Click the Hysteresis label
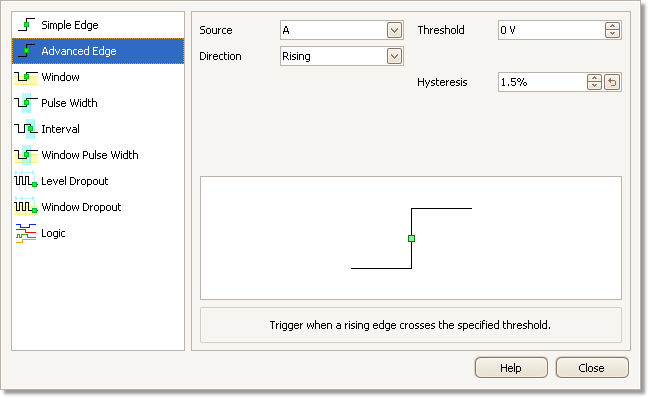This screenshot has height=398, width=649. [x=442, y=82]
